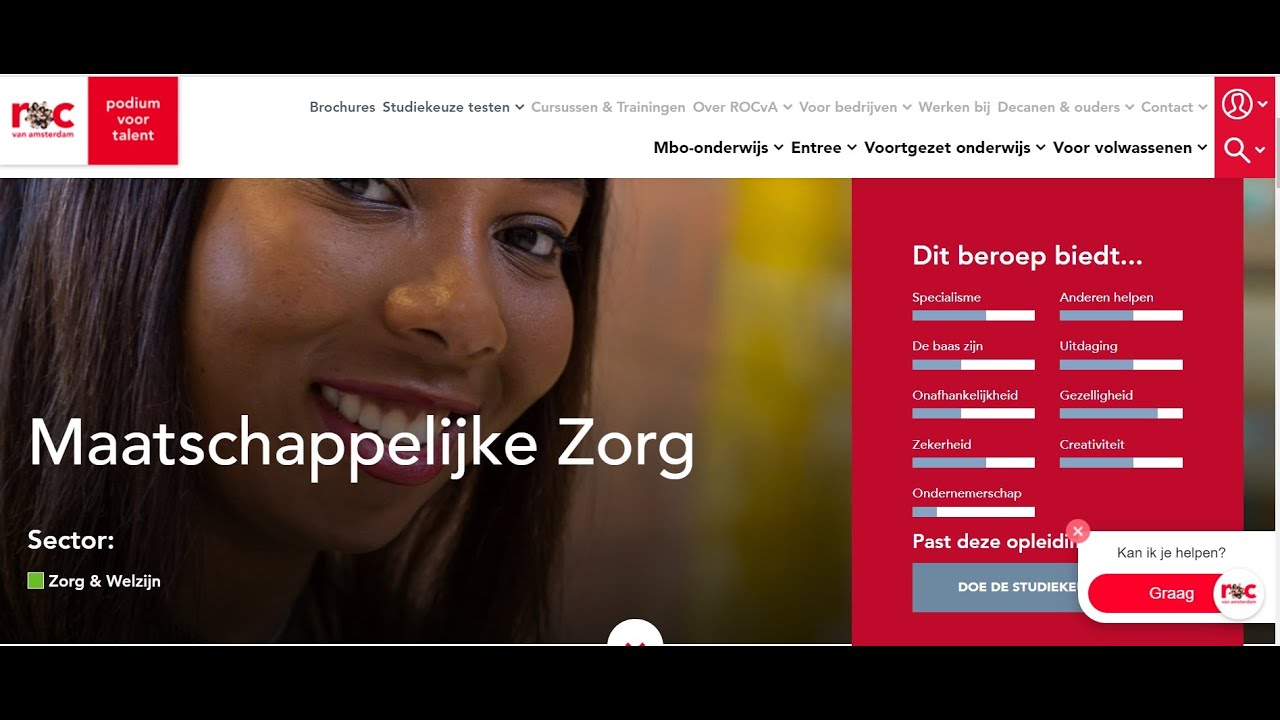Open the search magnifier icon
This screenshot has width=1280, height=720.
tap(1245, 151)
